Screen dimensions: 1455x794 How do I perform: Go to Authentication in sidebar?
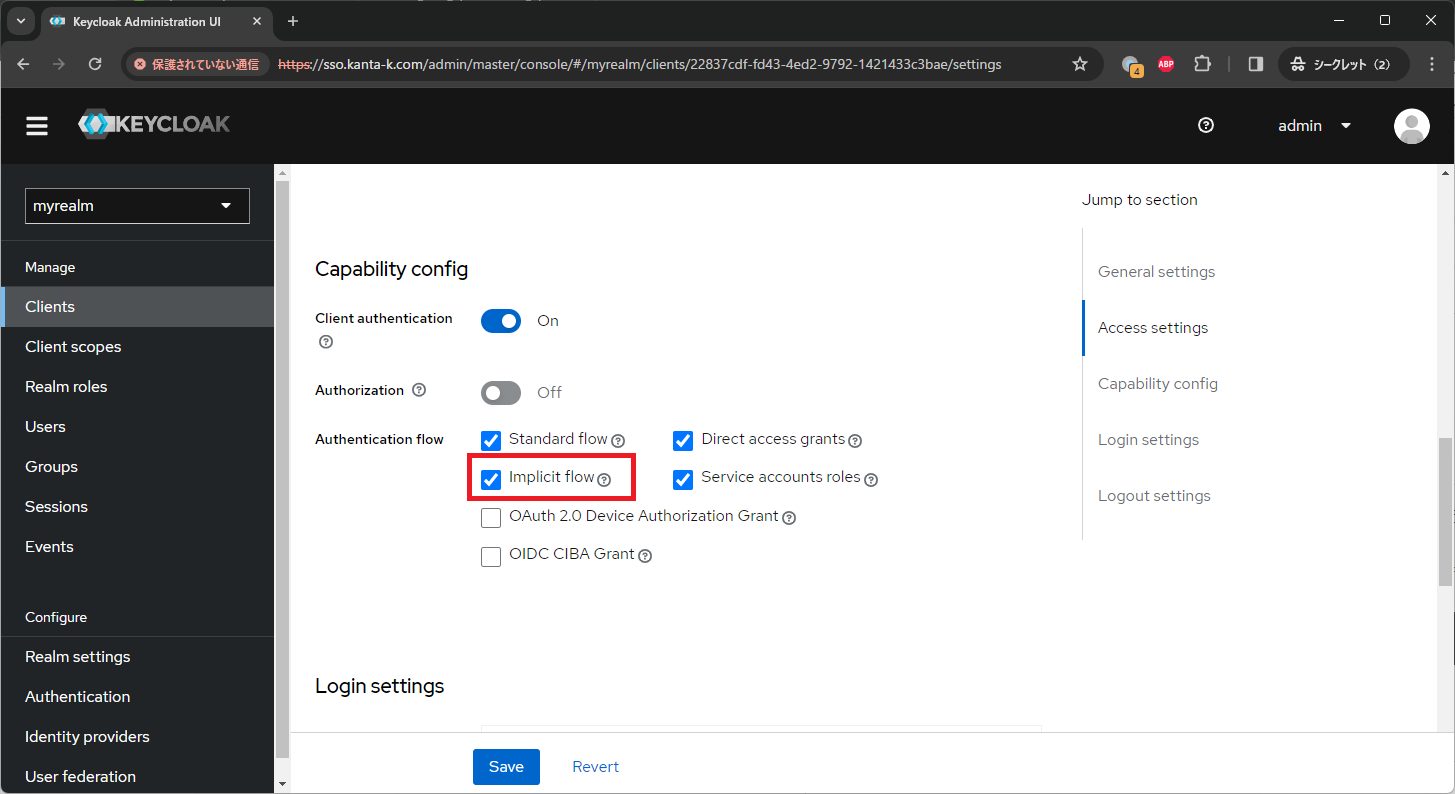137,697
